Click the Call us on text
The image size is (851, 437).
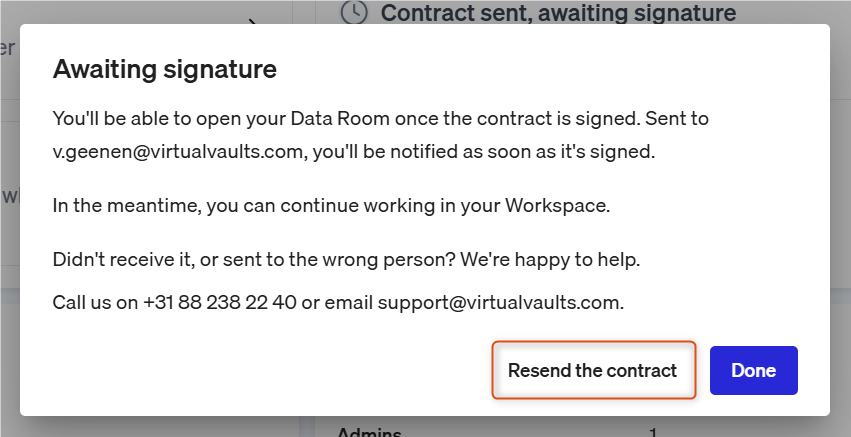click(96, 302)
